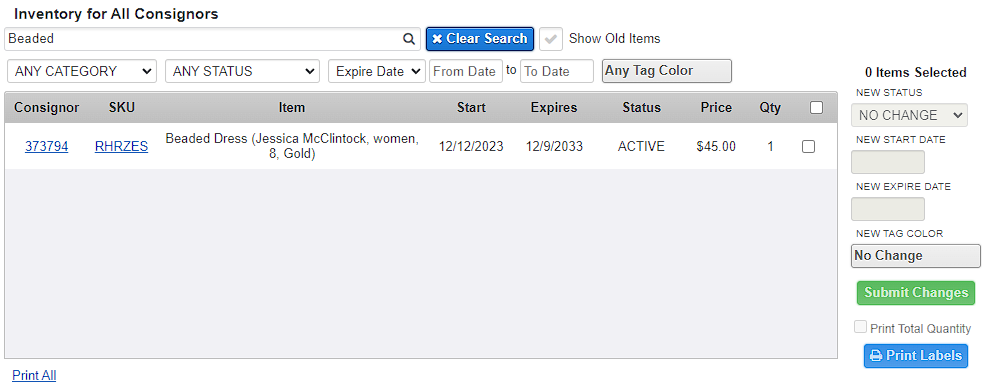Viewport: 986px width, 386px height.
Task: Expand the Expire Date filter dropdown
Action: coord(377,71)
